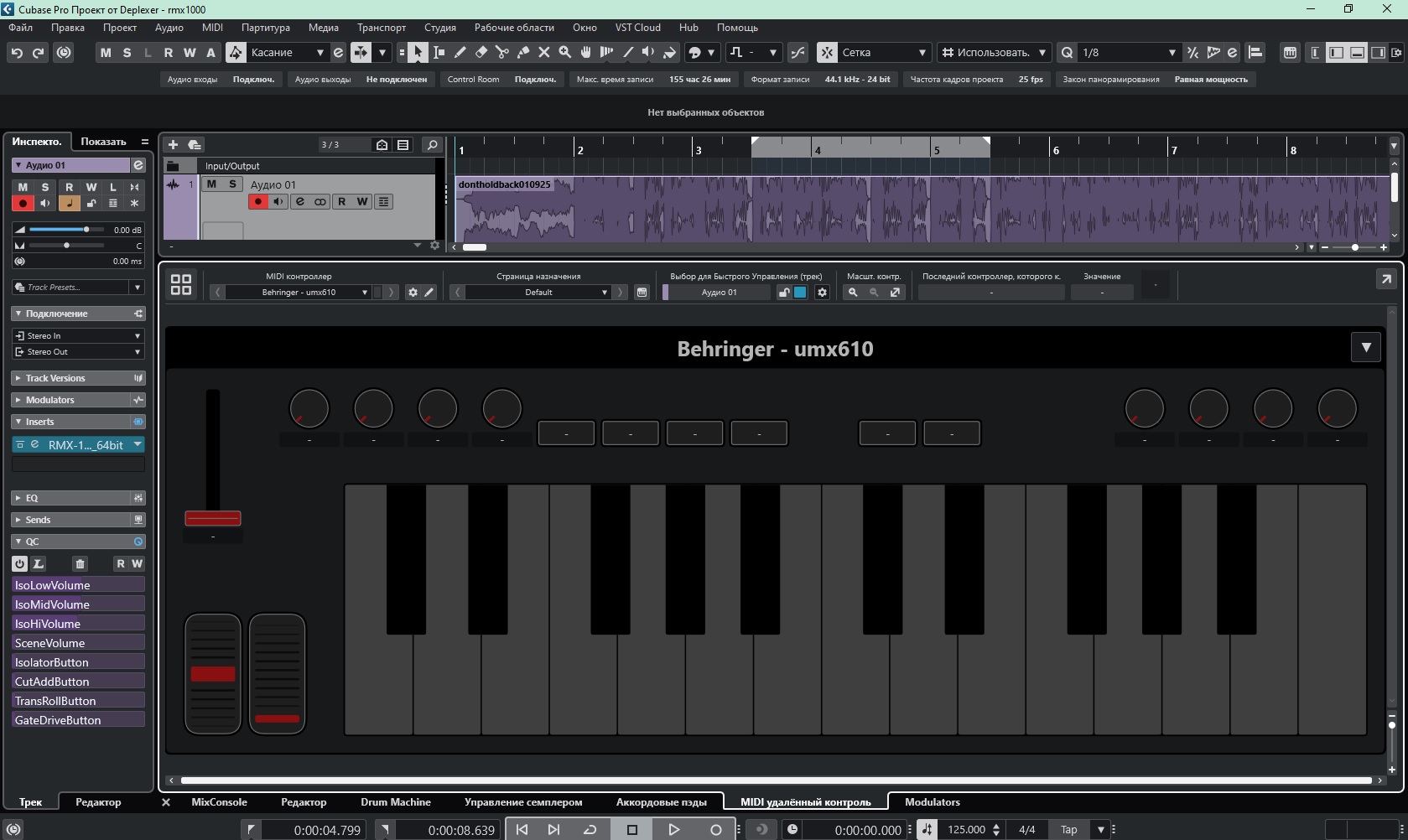
Task: Select the Glue tool
Action: [522, 52]
